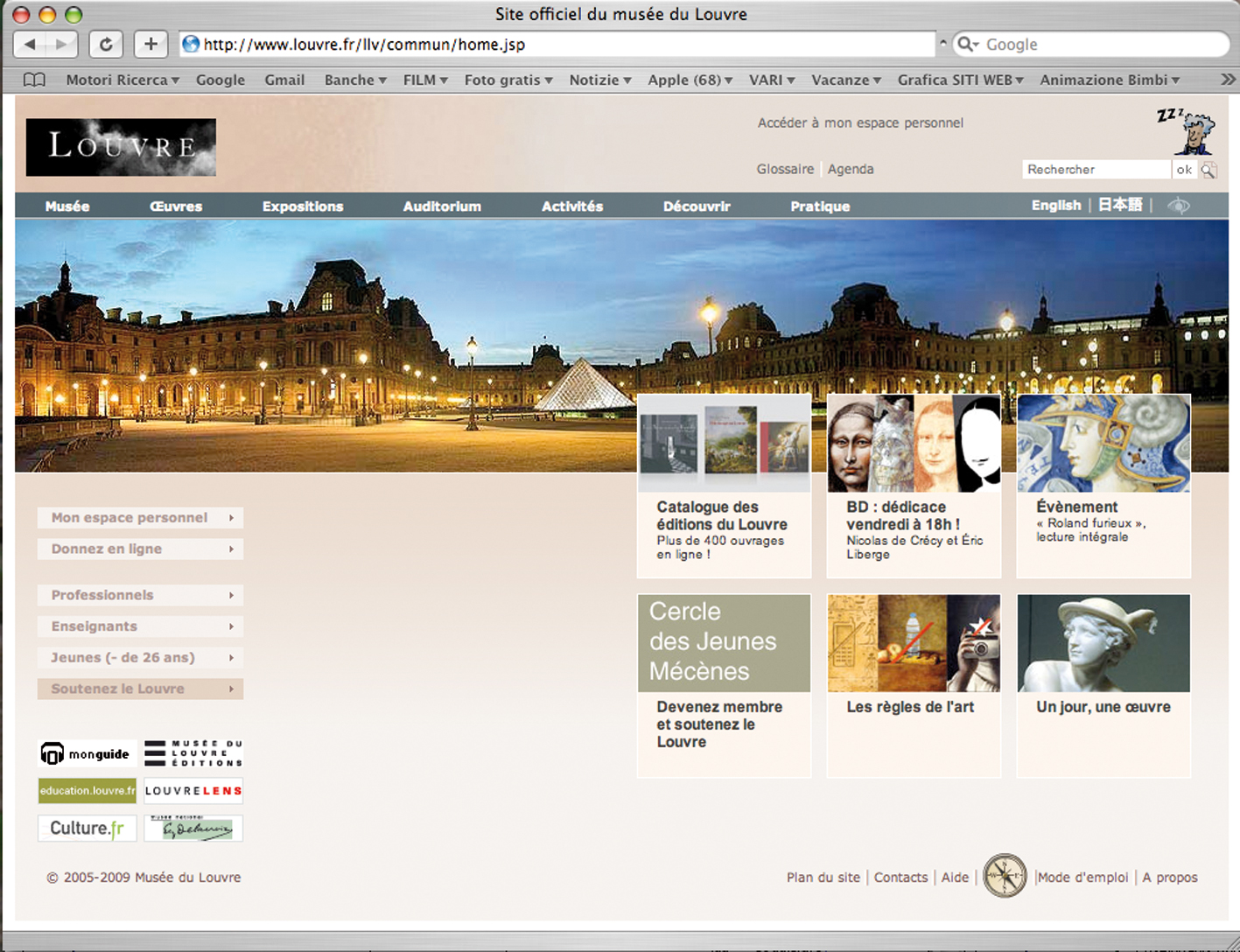Open Notizie bookmark folder
1240x952 pixels.
[x=600, y=80]
